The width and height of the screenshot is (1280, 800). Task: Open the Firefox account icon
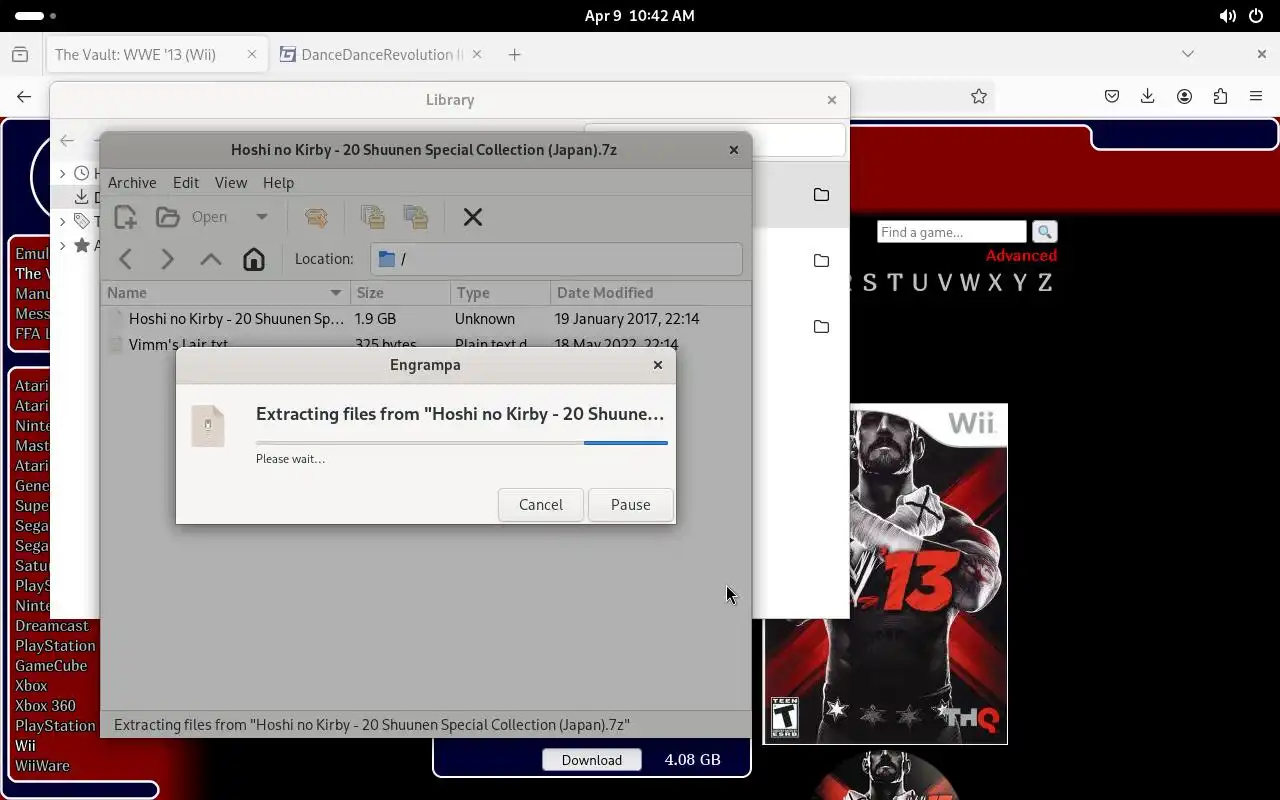click(1184, 97)
